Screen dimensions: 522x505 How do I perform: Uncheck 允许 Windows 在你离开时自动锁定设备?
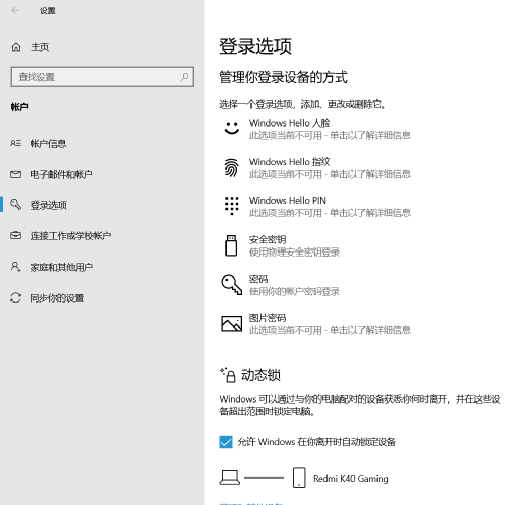tap(226, 442)
